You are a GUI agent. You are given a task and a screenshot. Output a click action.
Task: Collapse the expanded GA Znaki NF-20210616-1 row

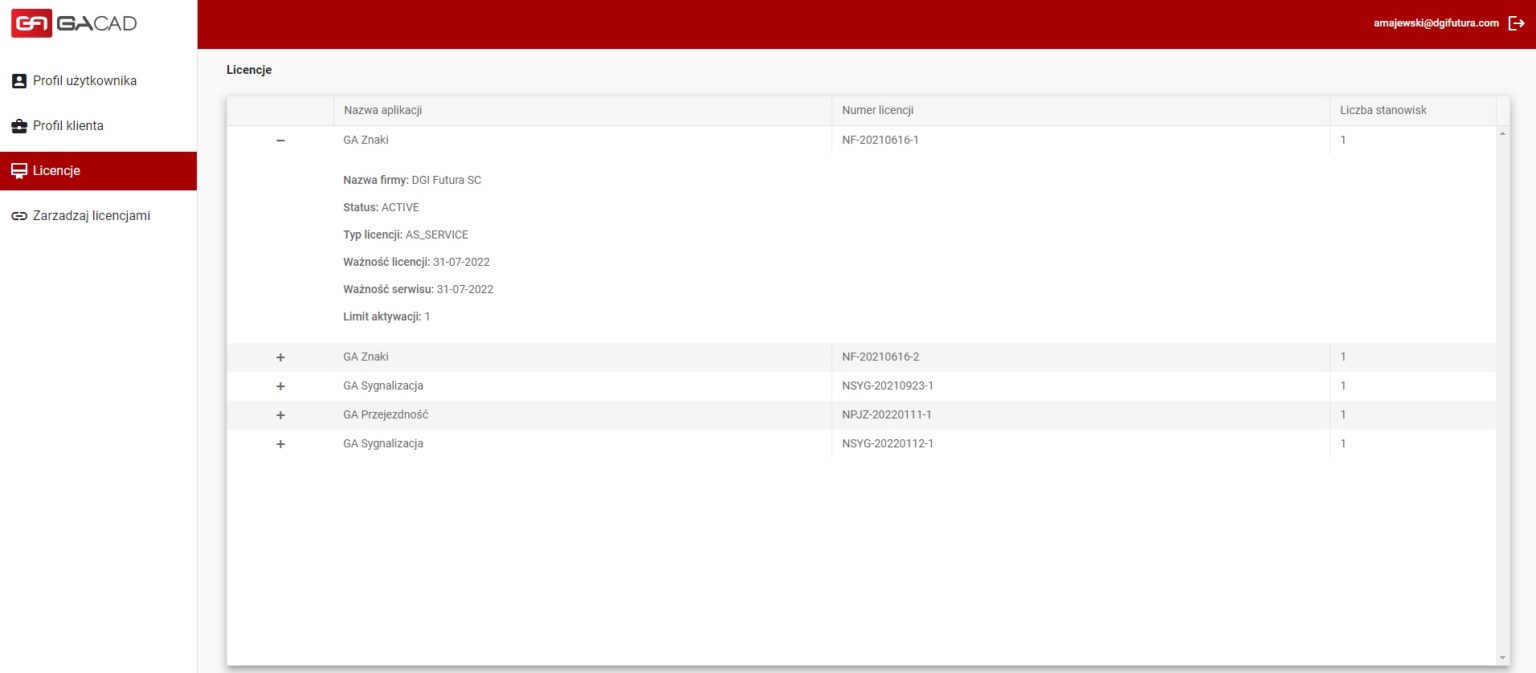(280, 141)
